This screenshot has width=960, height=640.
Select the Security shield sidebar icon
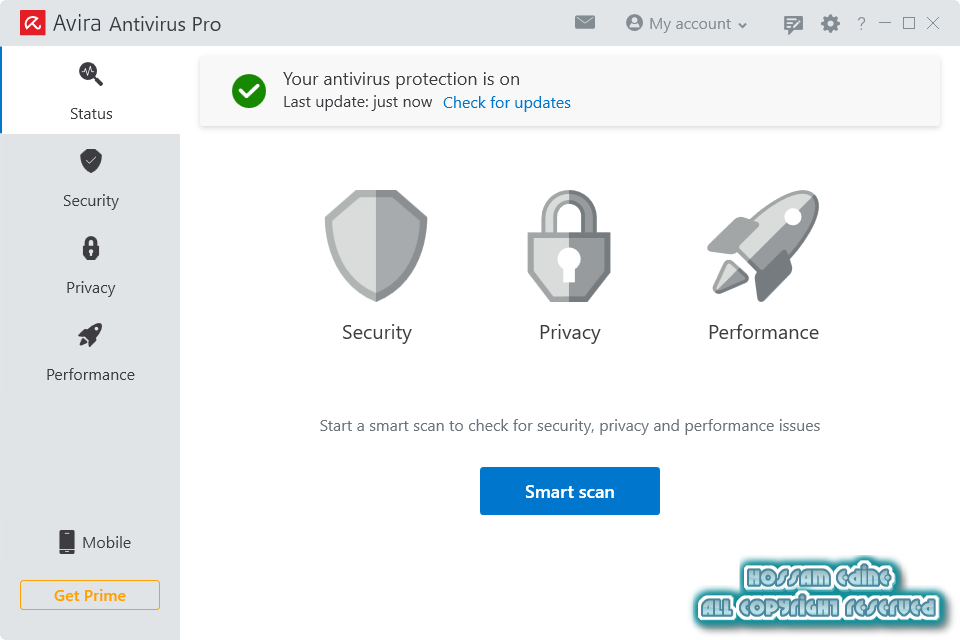91,161
